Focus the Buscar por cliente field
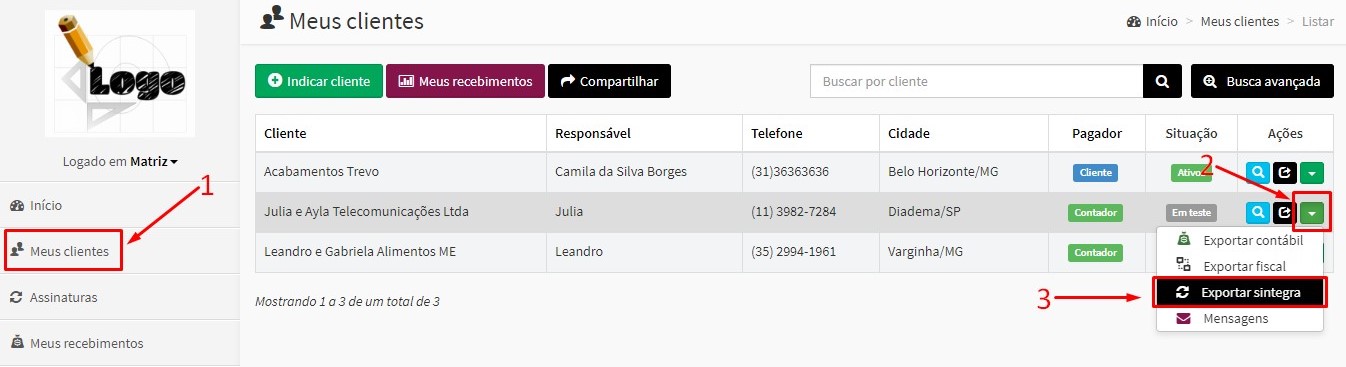Viewport: 1346px width, 367px height. pos(977,81)
